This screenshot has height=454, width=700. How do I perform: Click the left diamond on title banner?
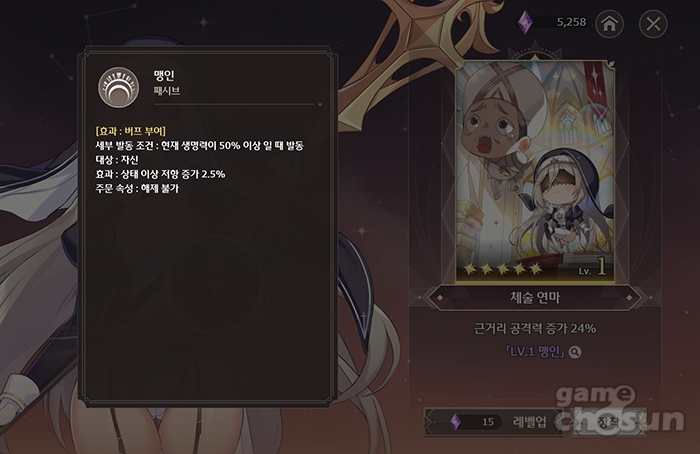pyautogui.click(x=440, y=297)
